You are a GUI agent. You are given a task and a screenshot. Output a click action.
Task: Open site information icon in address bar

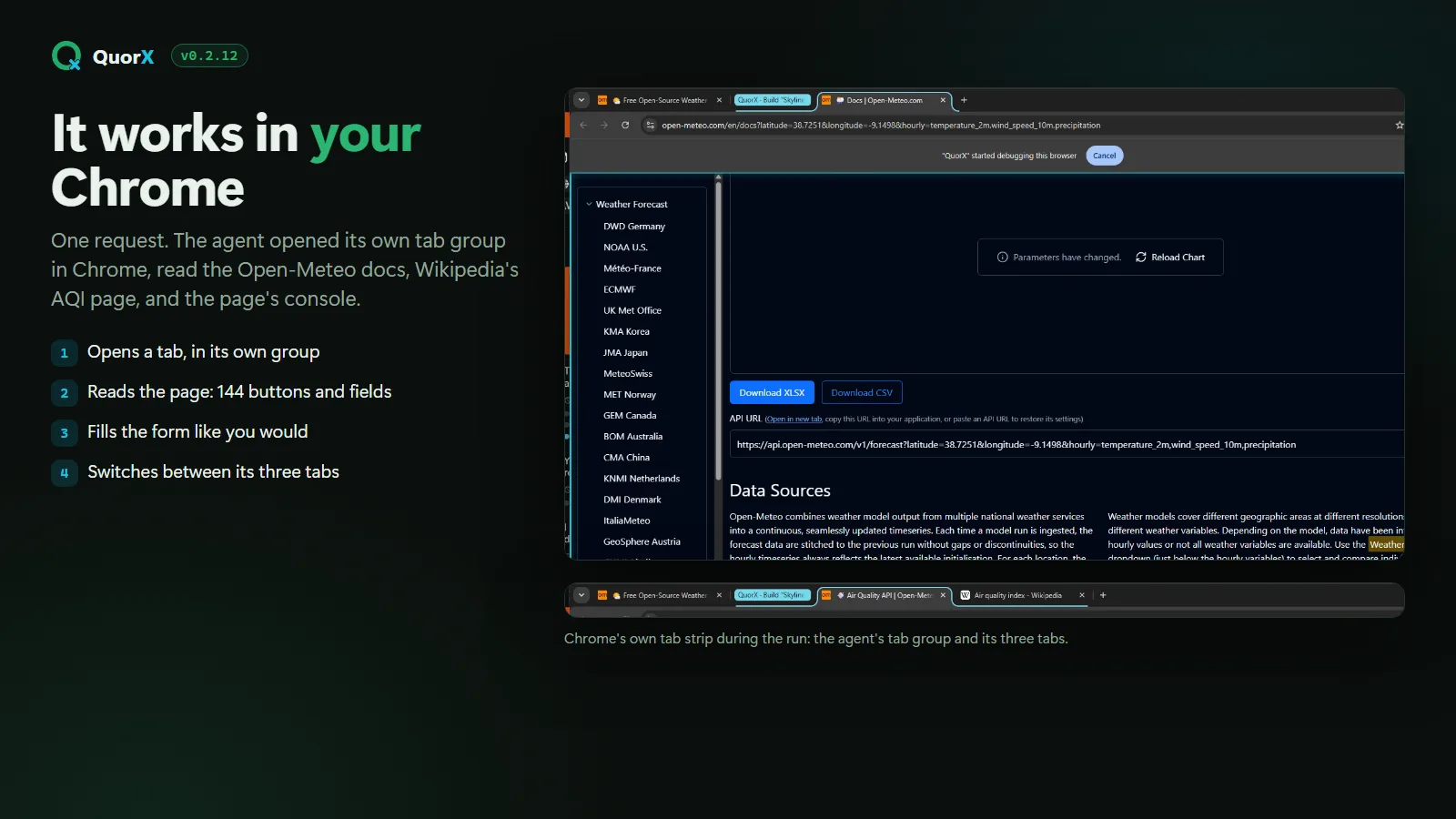pos(650,126)
